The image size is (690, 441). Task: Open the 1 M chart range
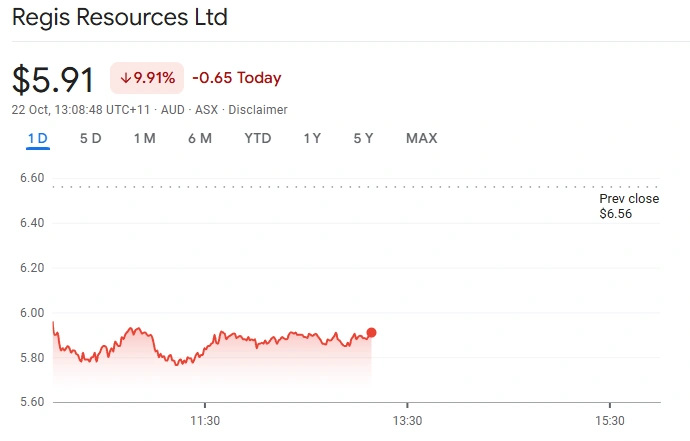coord(144,139)
